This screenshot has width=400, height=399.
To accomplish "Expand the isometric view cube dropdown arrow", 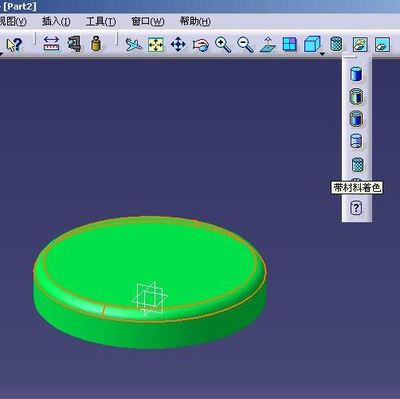I will point(322,53).
